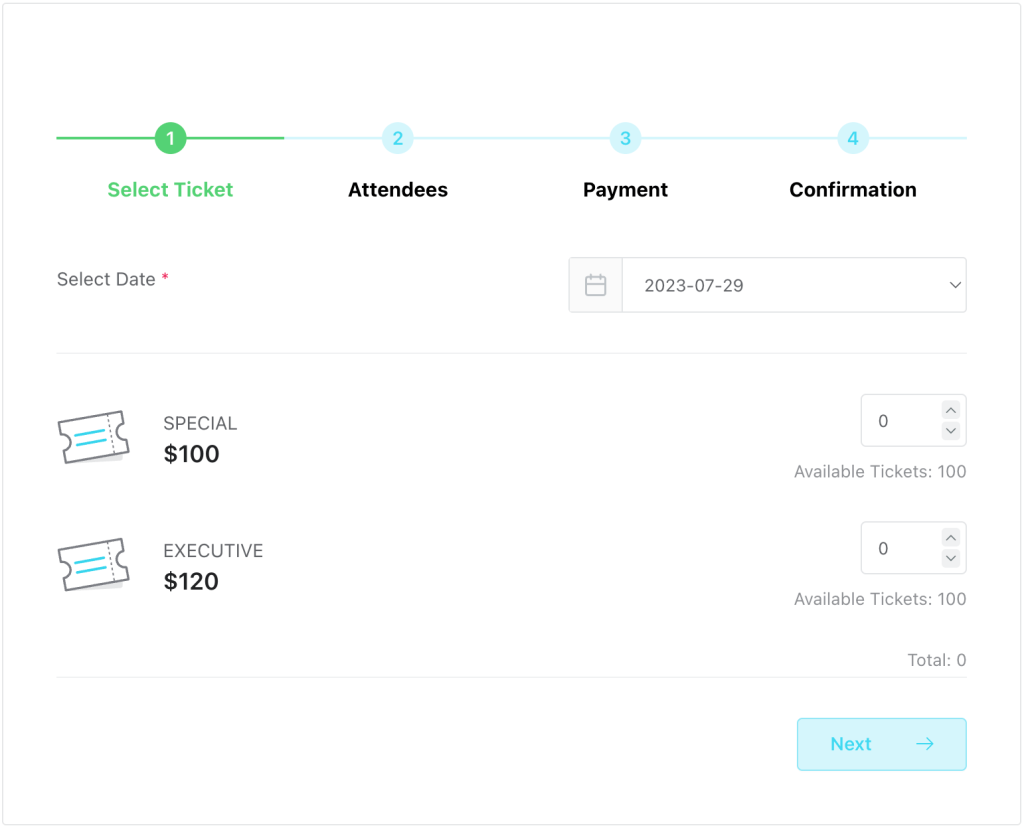
Task: Open the date dropdown showing 2023-07-29
Action: click(x=780, y=285)
